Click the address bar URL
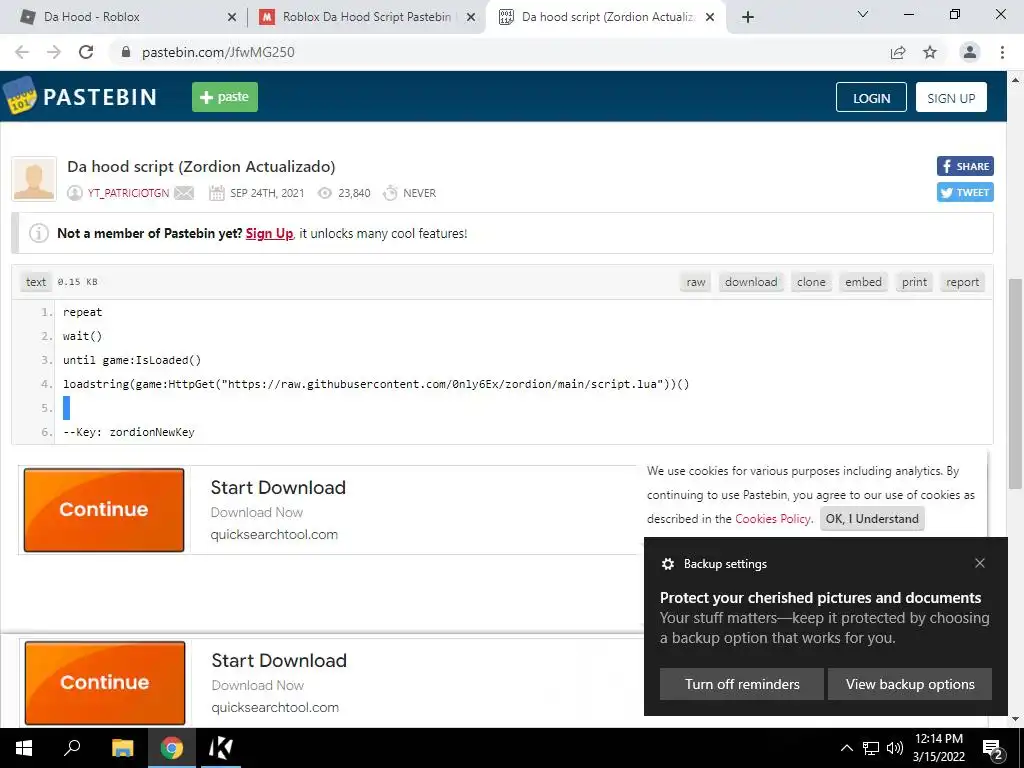Viewport: 1024px width, 768px height. pos(218,52)
